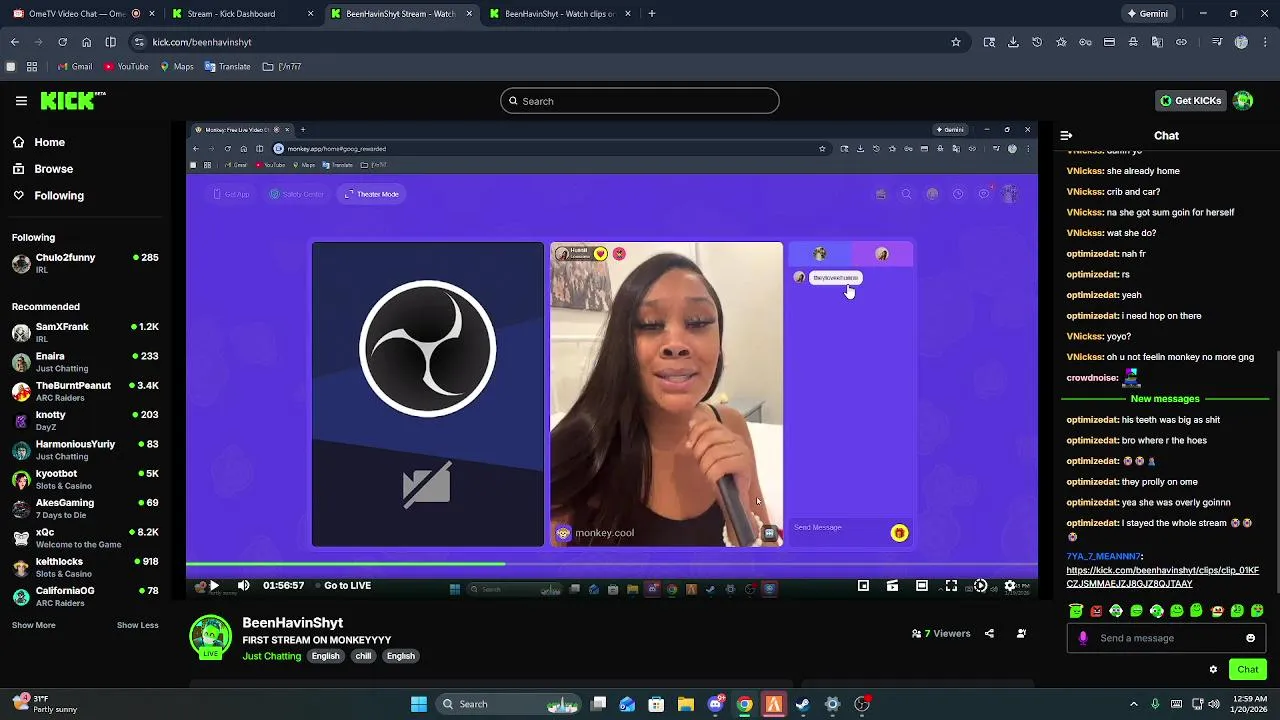Send message with green Chat button
Screen dimensions: 1280x720
point(1248,670)
